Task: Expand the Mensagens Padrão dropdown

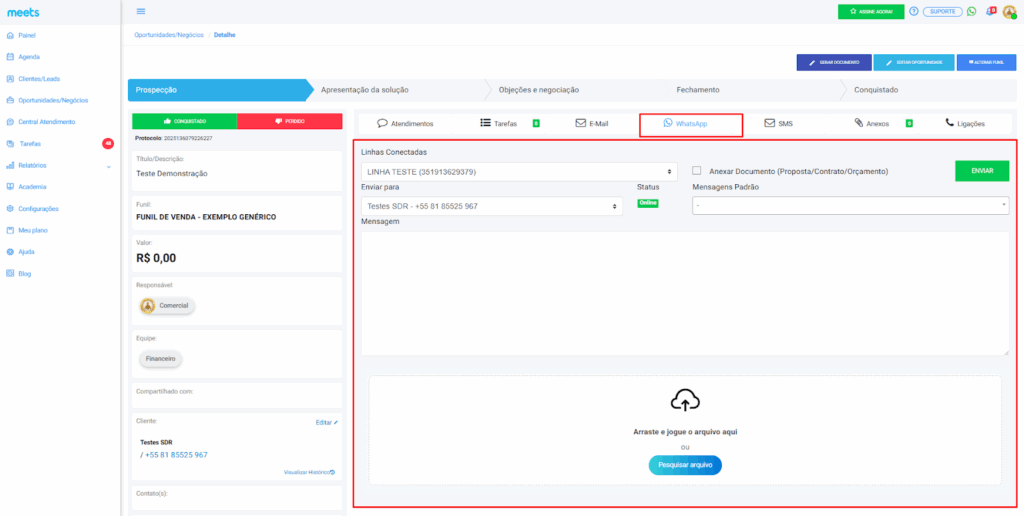Action: pyautogui.click(x=850, y=205)
